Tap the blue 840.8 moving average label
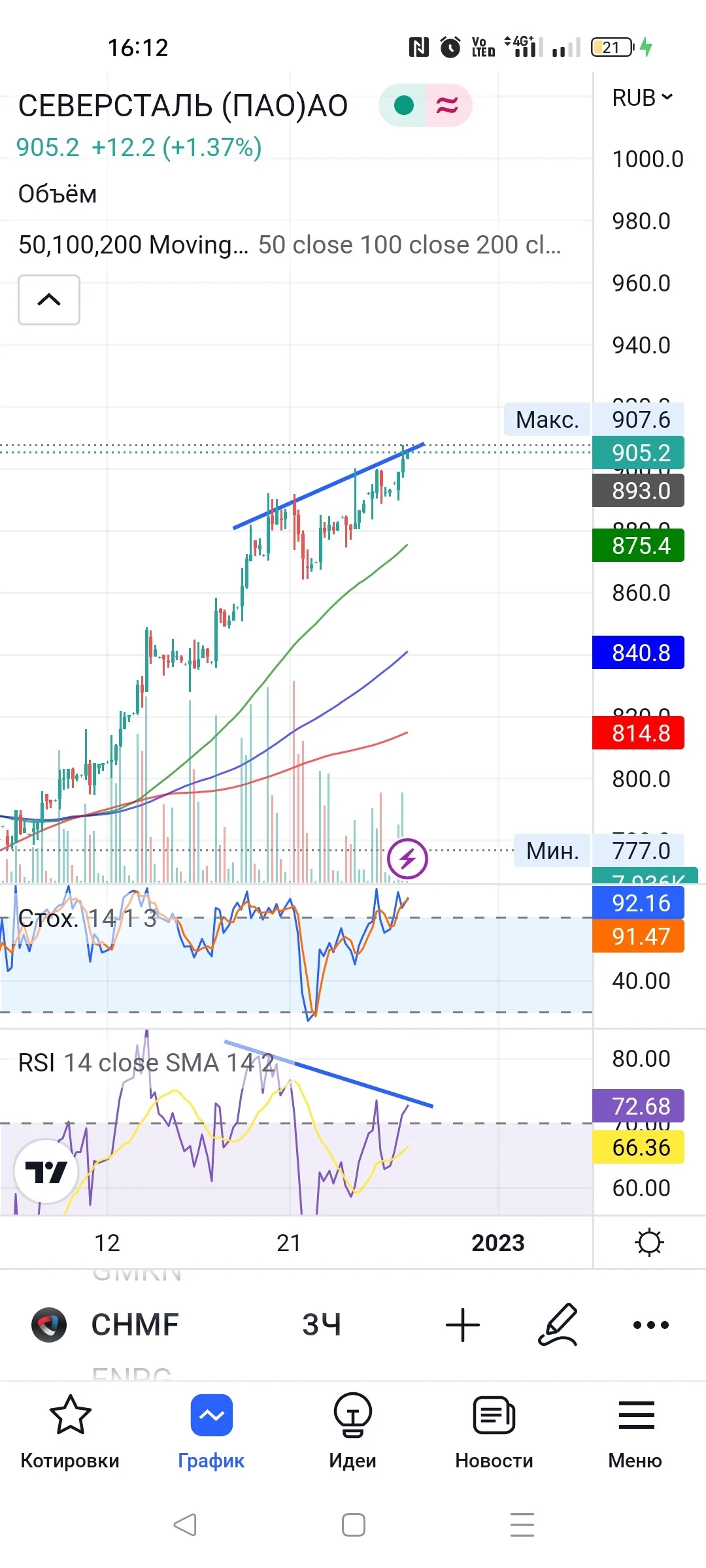Screen dimensions: 706x1568 coord(638,652)
